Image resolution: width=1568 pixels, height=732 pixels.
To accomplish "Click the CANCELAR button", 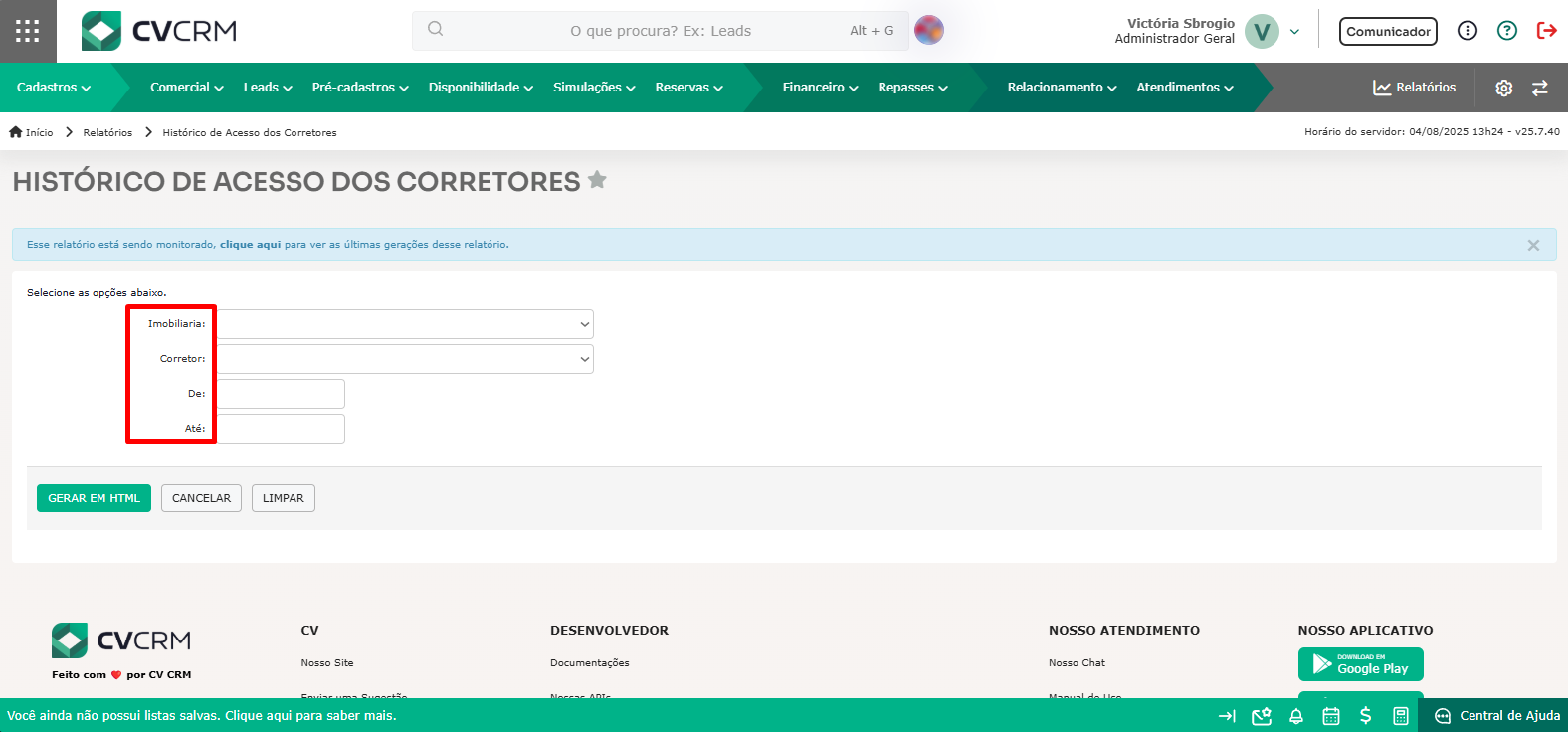I will pyautogui.click(x=201, y=498).
